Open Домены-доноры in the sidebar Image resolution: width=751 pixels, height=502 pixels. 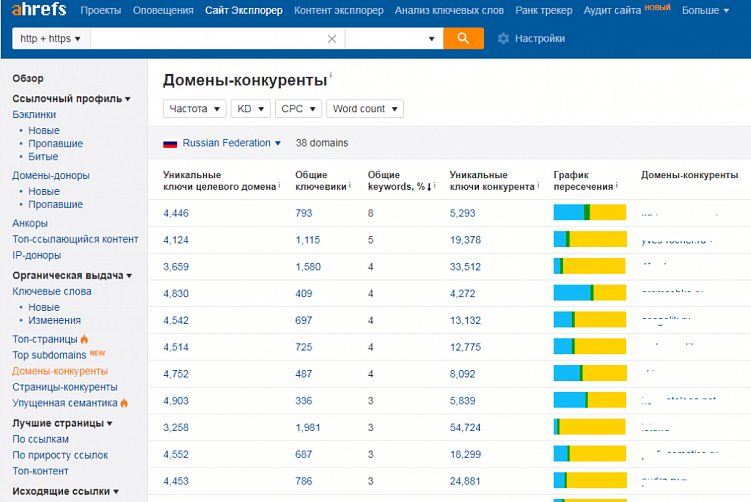(x=51, y=175)
